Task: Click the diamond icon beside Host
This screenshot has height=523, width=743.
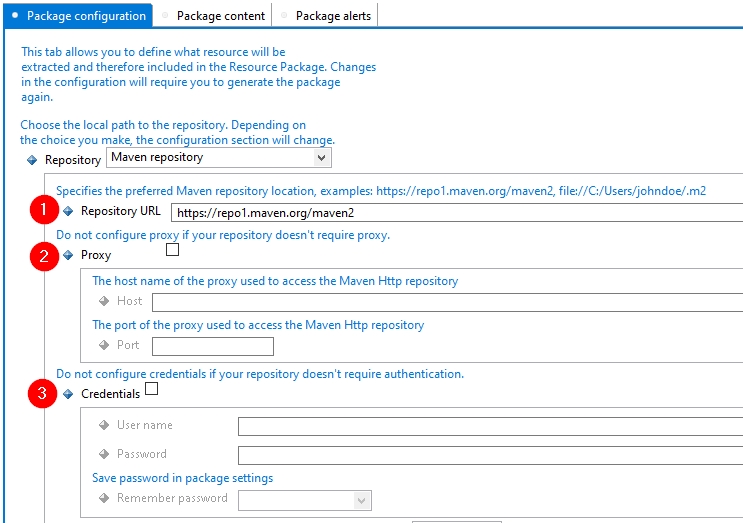Action: (x=104, y=301)
